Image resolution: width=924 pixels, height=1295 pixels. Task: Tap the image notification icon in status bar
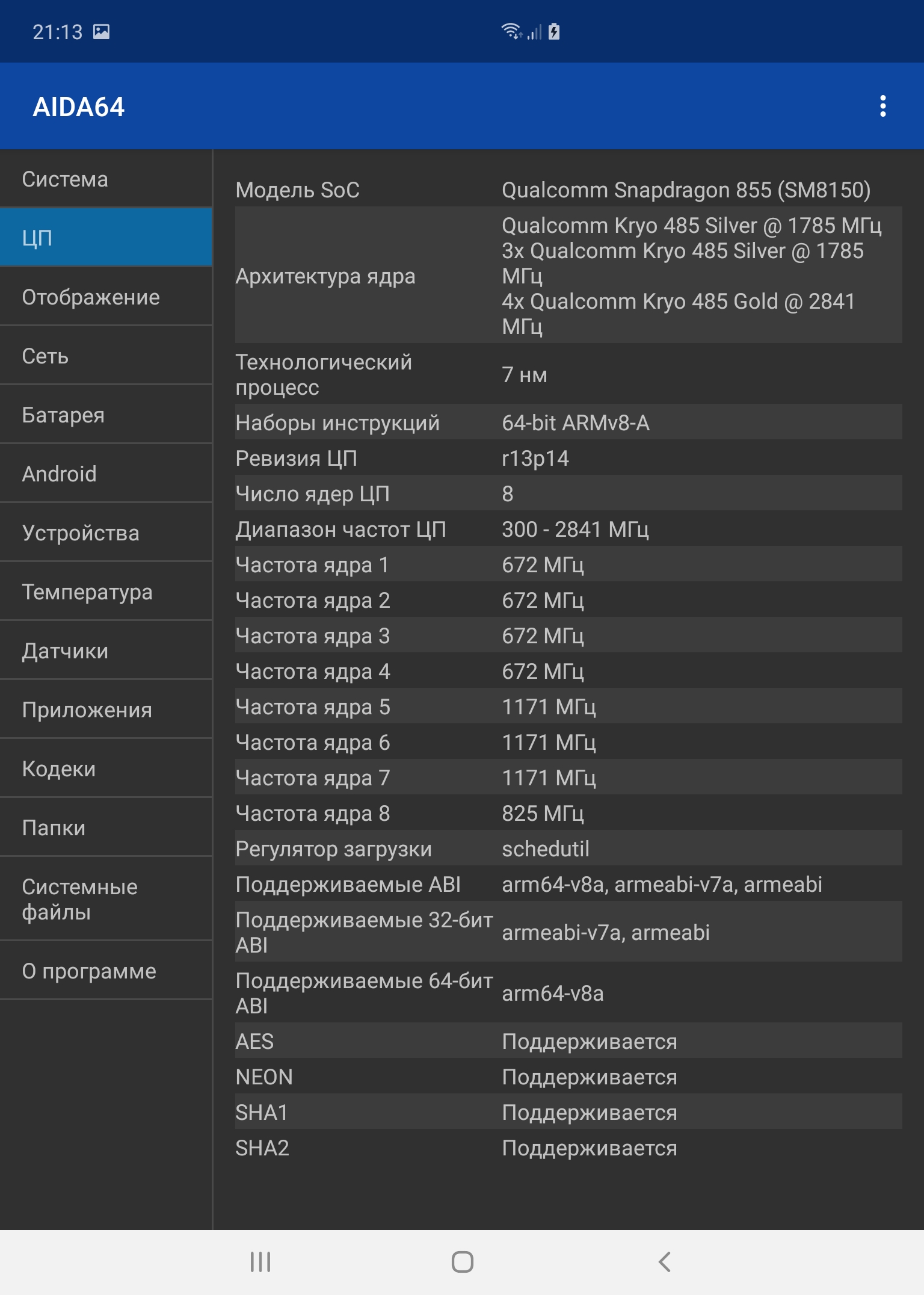(x=101, y=31)
